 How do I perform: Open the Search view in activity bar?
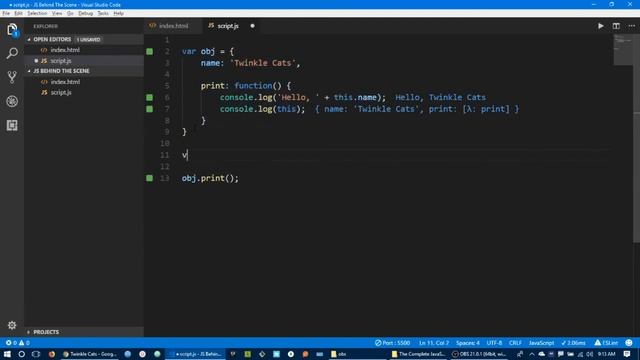(x=12, y=53)
